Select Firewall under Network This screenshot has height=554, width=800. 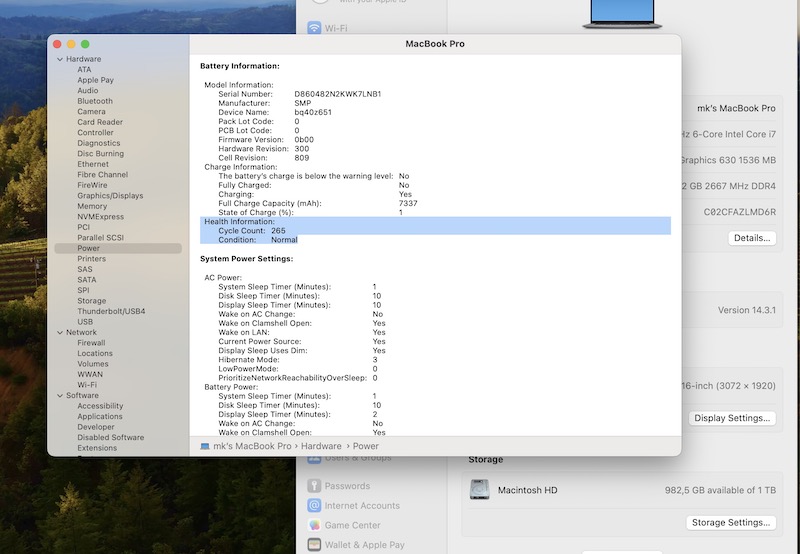pyautogui.click(x=91, y=343)
